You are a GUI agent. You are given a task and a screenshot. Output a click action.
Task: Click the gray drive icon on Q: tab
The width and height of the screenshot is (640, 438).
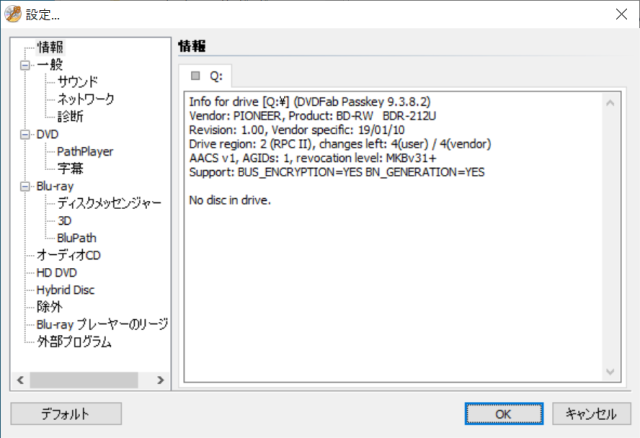[196, 76]
